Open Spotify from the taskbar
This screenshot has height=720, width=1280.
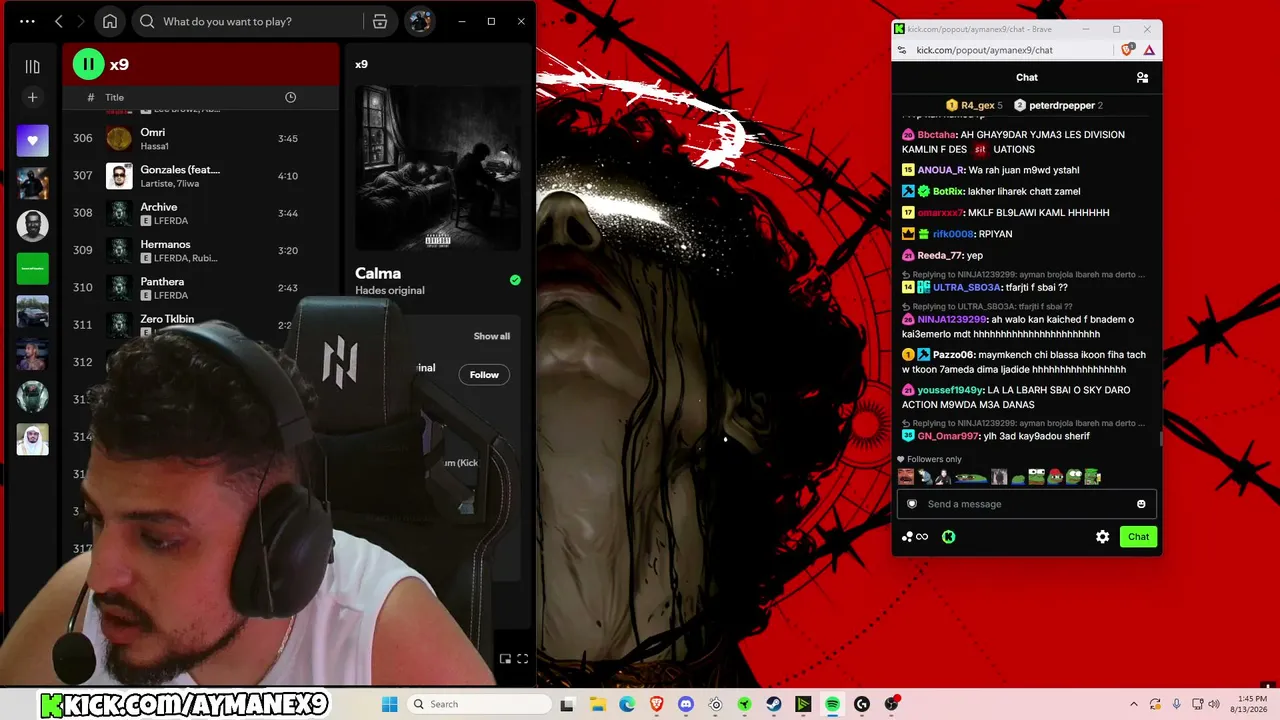pyautogui.click(x=832, y=704)
